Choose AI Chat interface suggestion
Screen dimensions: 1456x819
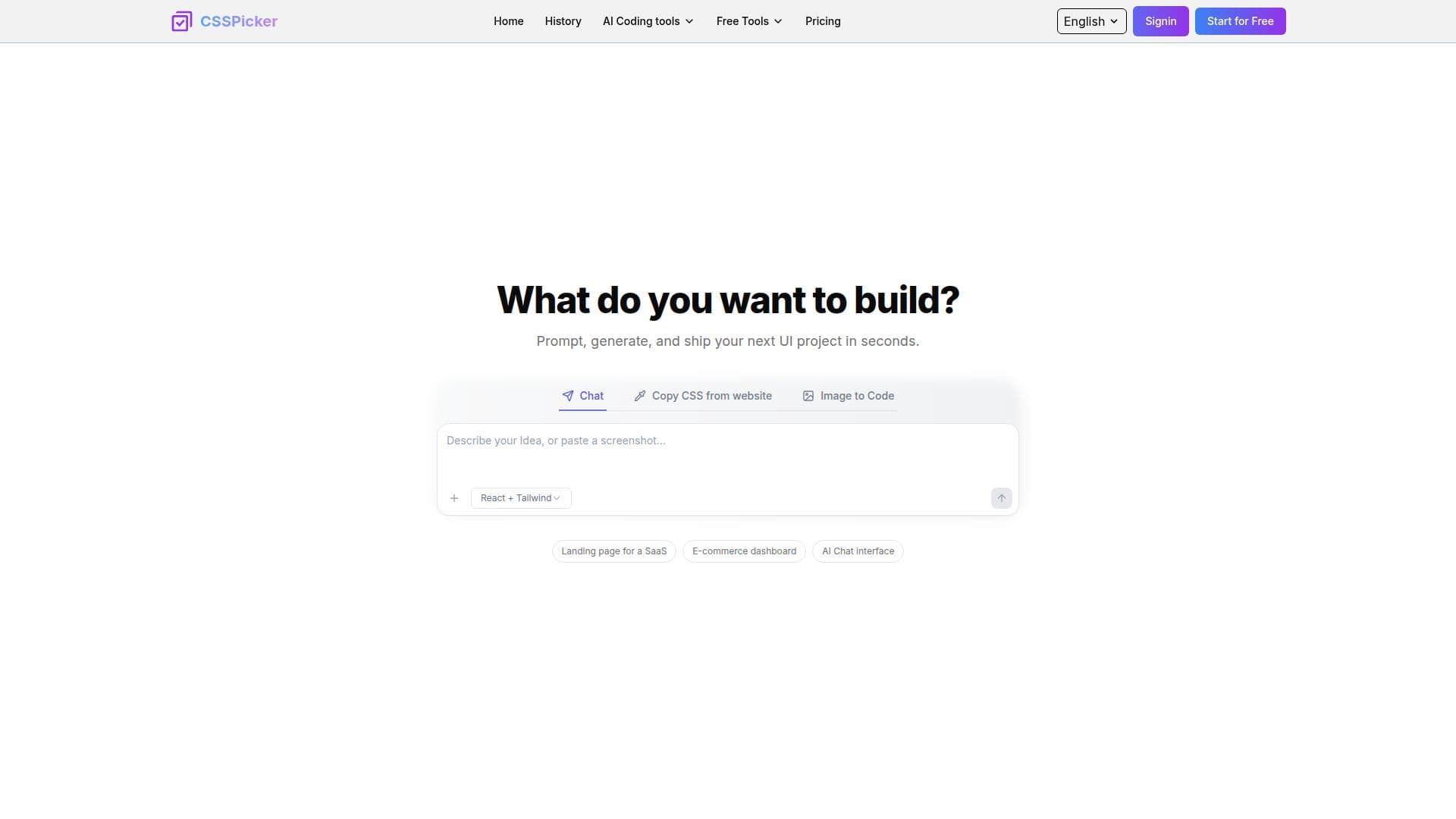click(x=858, y=551)
